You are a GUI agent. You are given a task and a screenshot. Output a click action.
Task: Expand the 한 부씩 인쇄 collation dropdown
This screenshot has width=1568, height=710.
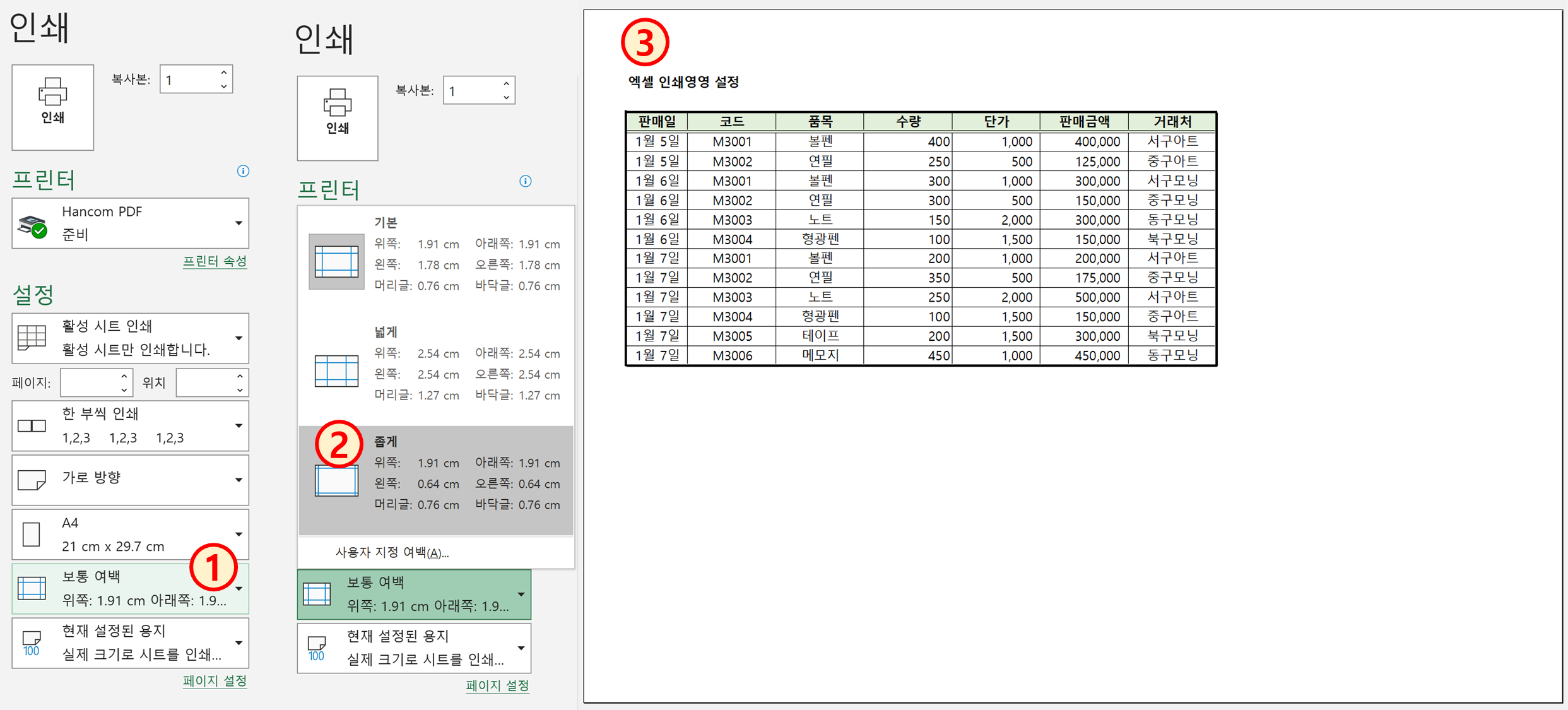click(x=239, y=425)
